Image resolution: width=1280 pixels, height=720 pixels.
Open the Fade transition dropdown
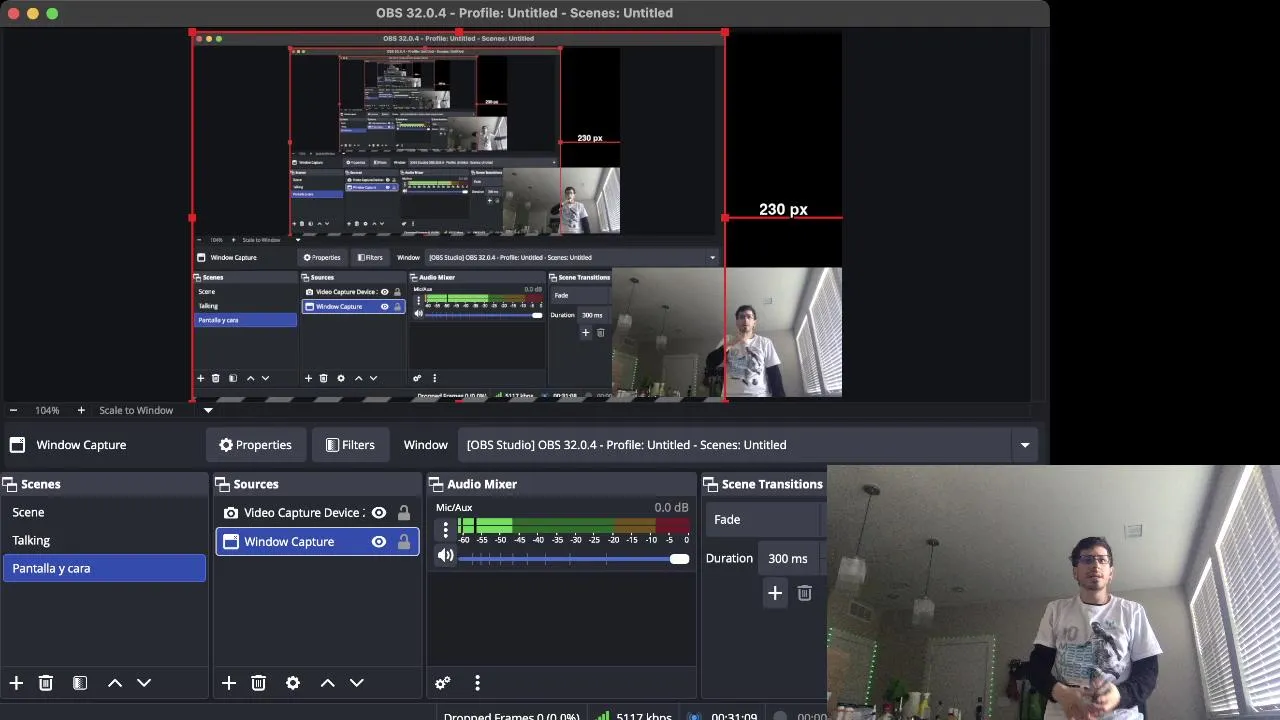point(766,520)
